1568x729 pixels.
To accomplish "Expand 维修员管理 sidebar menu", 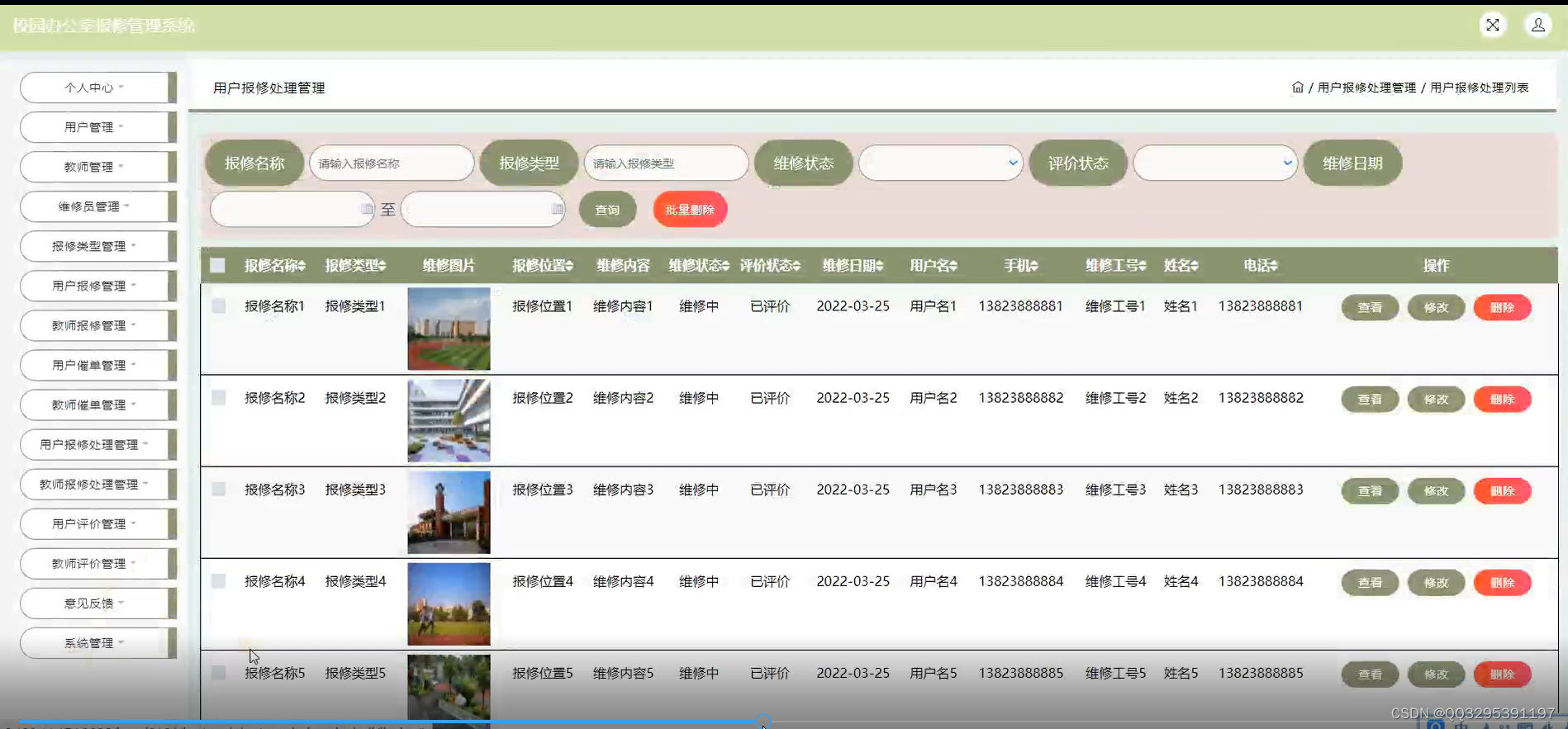I will [98, 206].
